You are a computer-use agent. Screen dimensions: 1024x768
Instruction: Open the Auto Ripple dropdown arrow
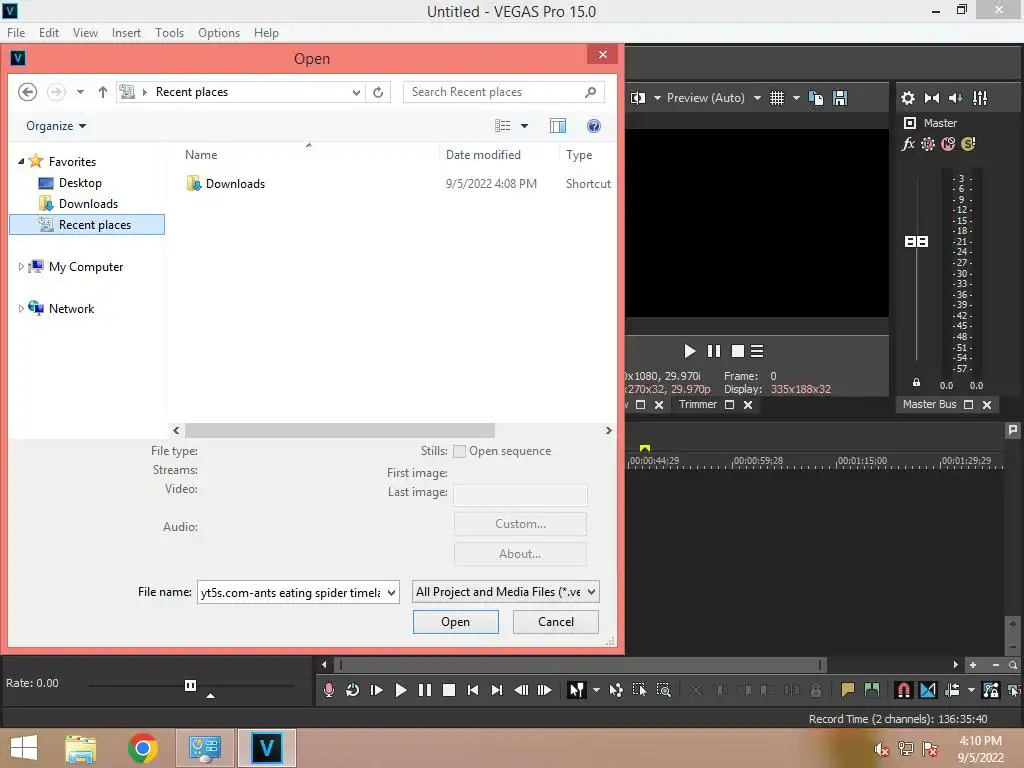pyautogui.click(x=971, y=690)
